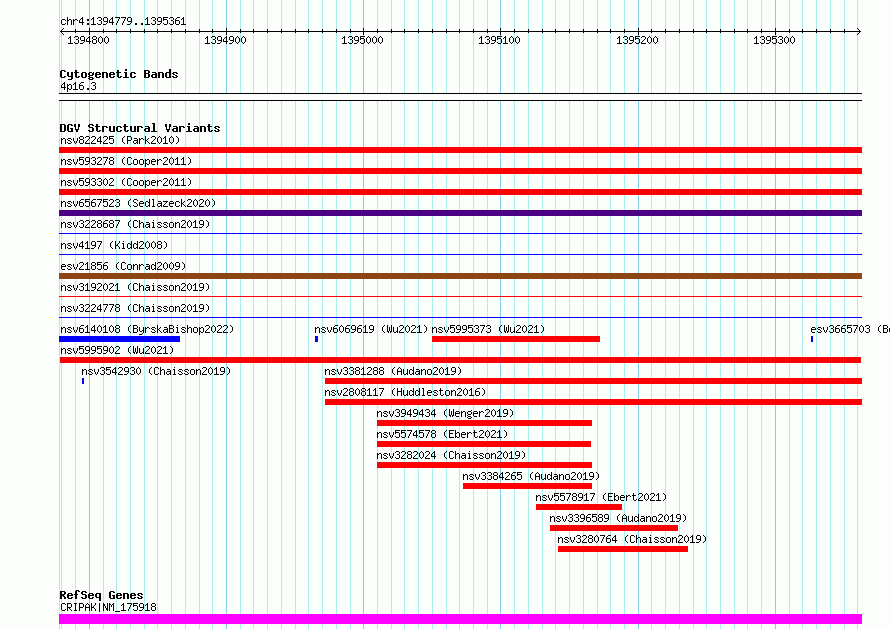Viewport: 890px width, 629px height.
Task: Click the 1395300 ruler position label
Action: tap(774, 40)
